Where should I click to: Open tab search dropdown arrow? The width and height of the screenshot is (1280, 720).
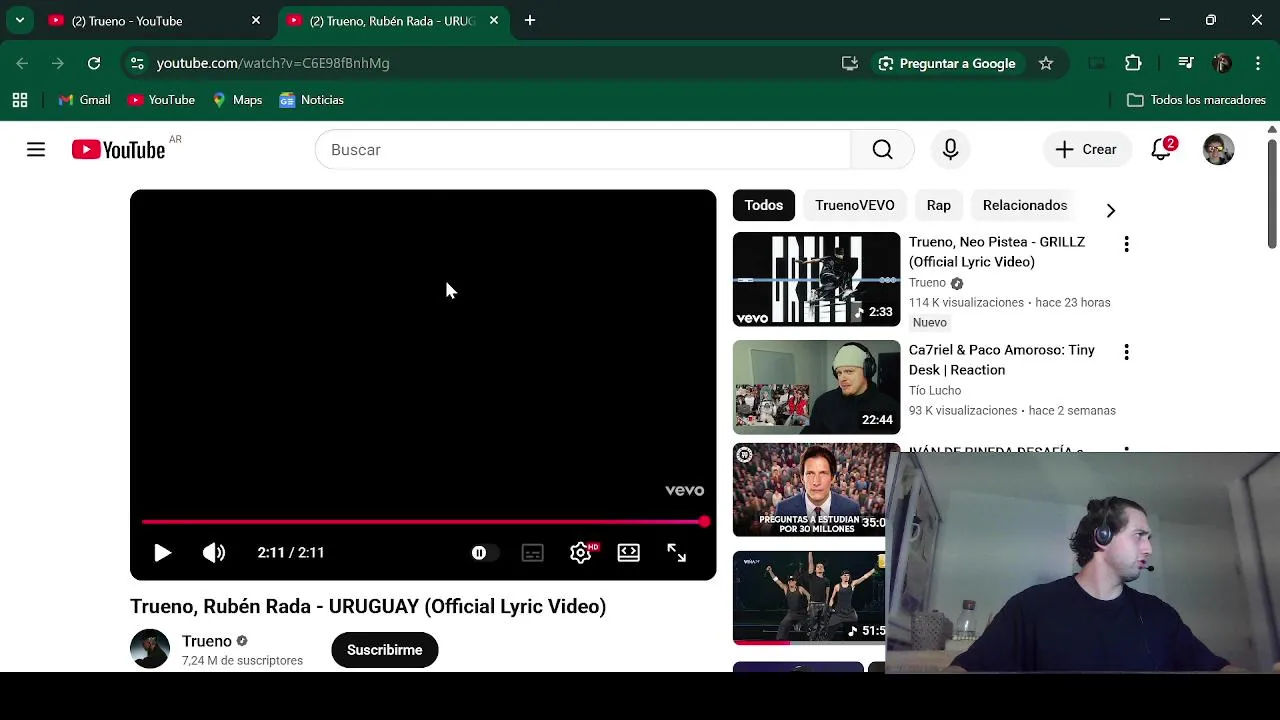coord(19,21)
